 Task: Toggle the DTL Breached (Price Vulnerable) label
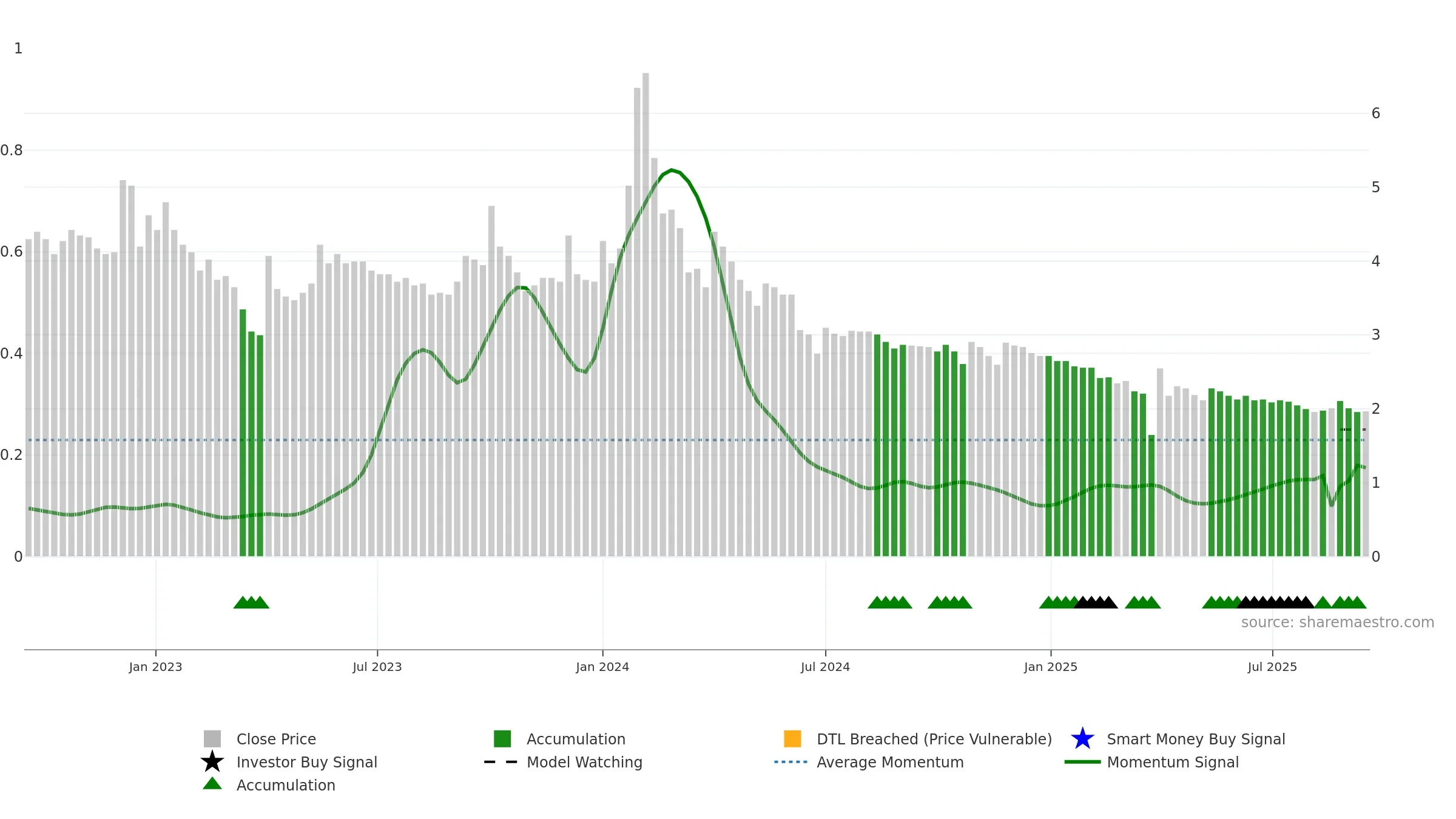tap(934, 739)
